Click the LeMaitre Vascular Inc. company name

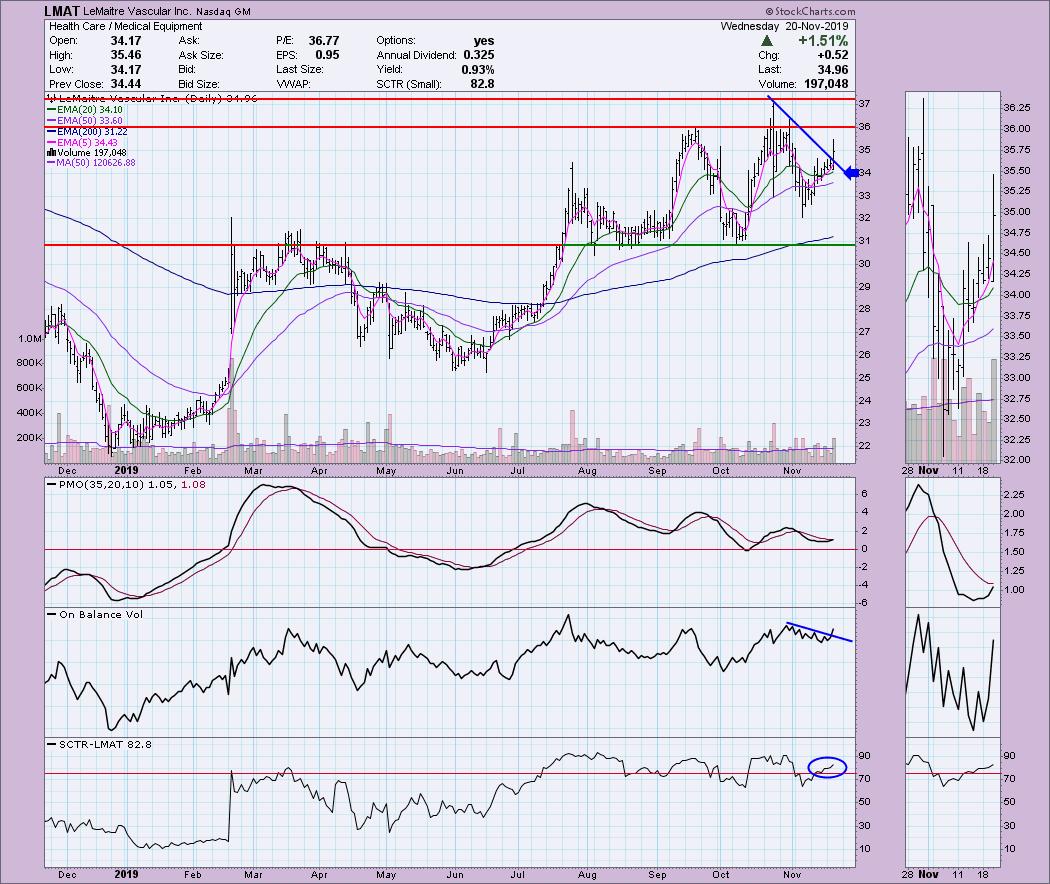pos(137,11)
